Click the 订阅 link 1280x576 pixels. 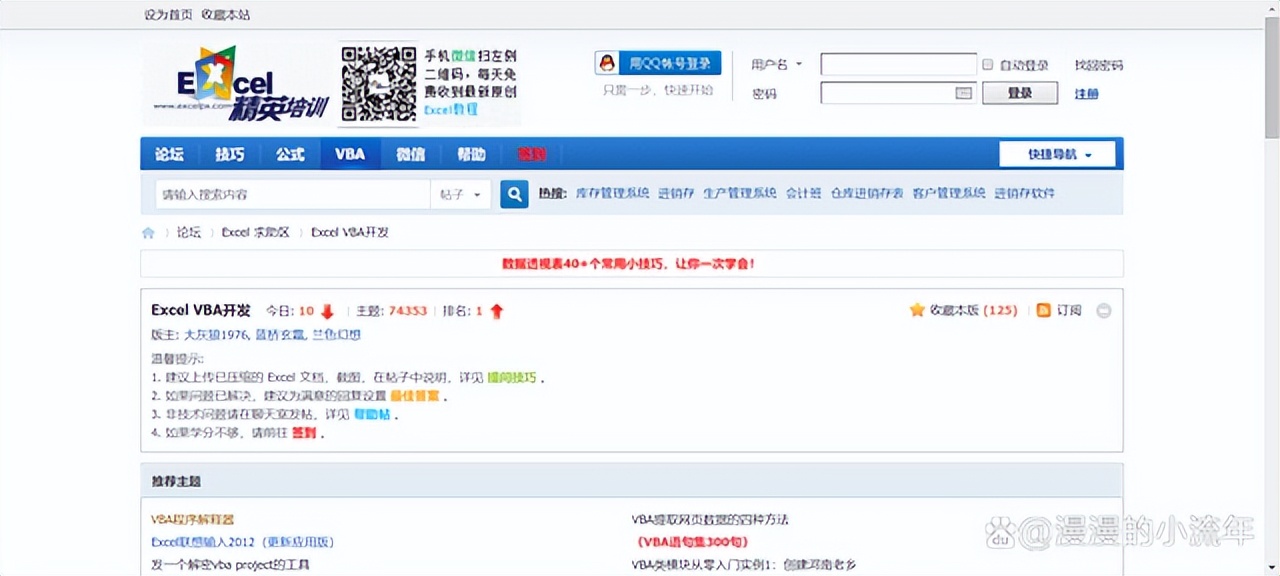(1069, 310)
